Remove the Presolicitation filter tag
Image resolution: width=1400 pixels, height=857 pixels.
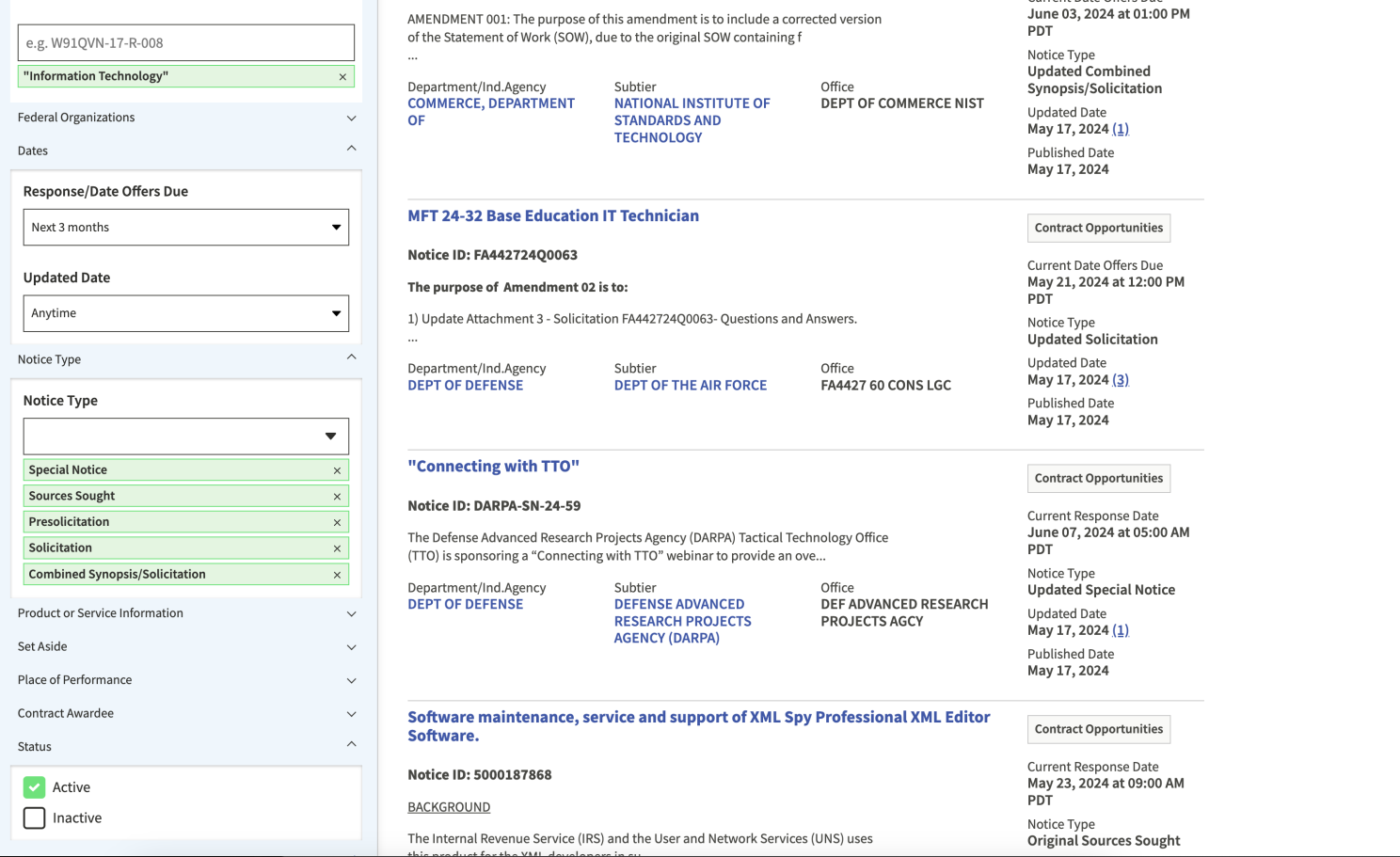coord(337,522)
